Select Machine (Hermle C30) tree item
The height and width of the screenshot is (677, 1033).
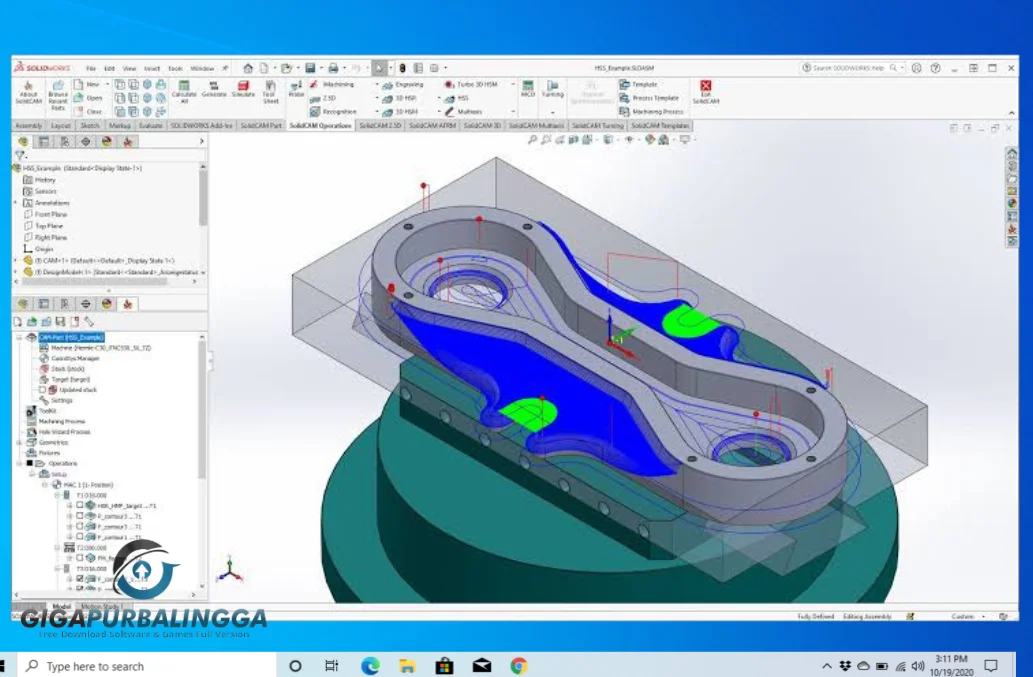pos(96,348)
